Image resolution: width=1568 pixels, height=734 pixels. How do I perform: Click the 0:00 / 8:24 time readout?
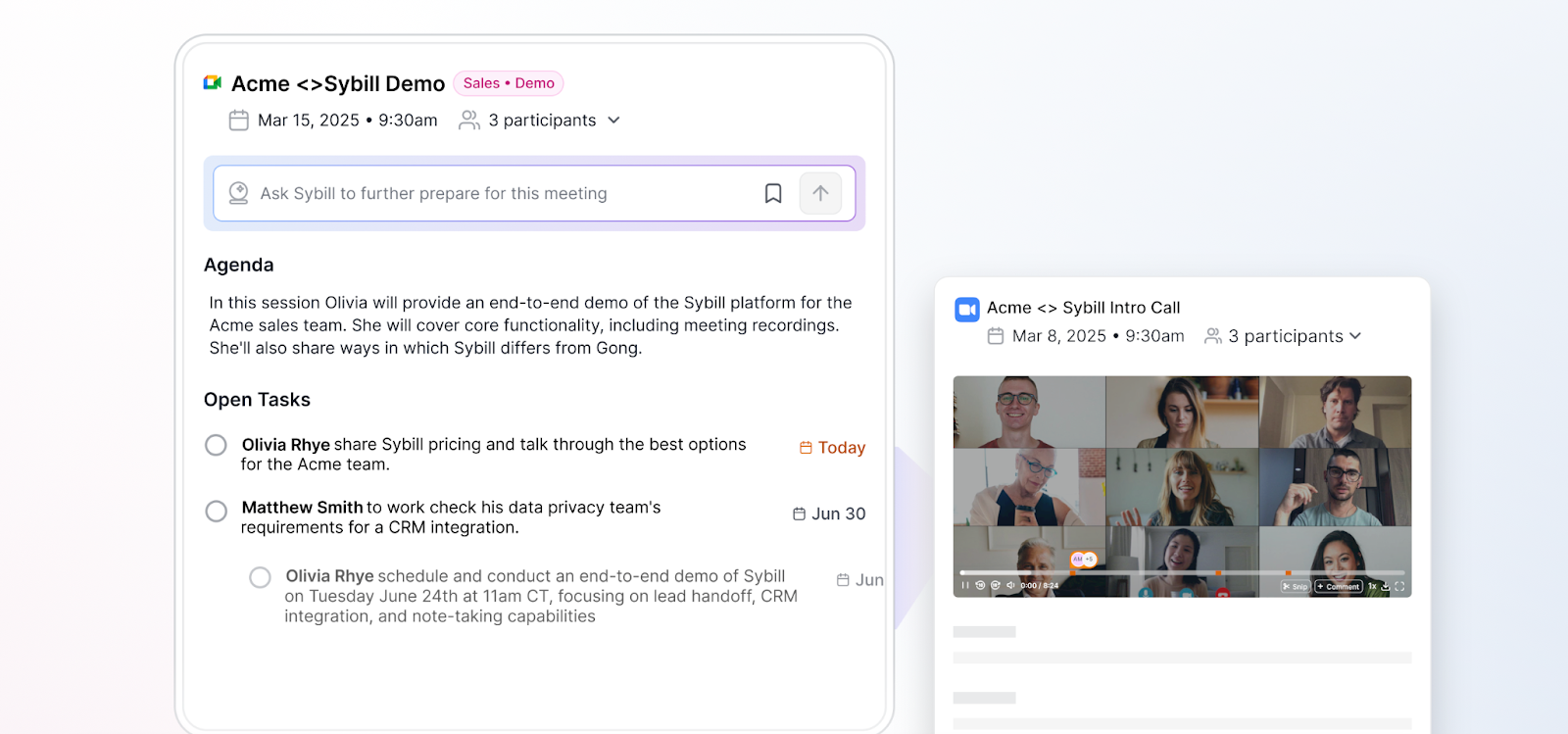pyautogui.click(x=1039, y=586)
